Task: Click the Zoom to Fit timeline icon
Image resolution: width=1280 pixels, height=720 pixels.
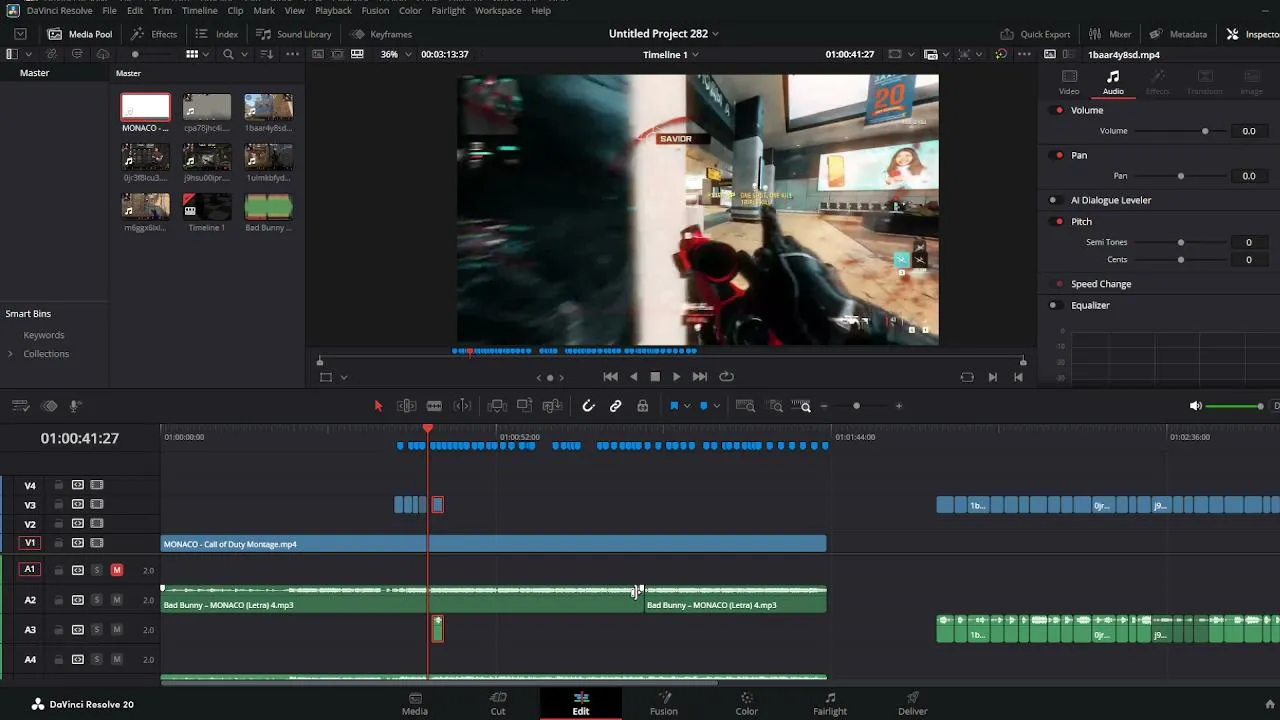Action: click(745, 406)
